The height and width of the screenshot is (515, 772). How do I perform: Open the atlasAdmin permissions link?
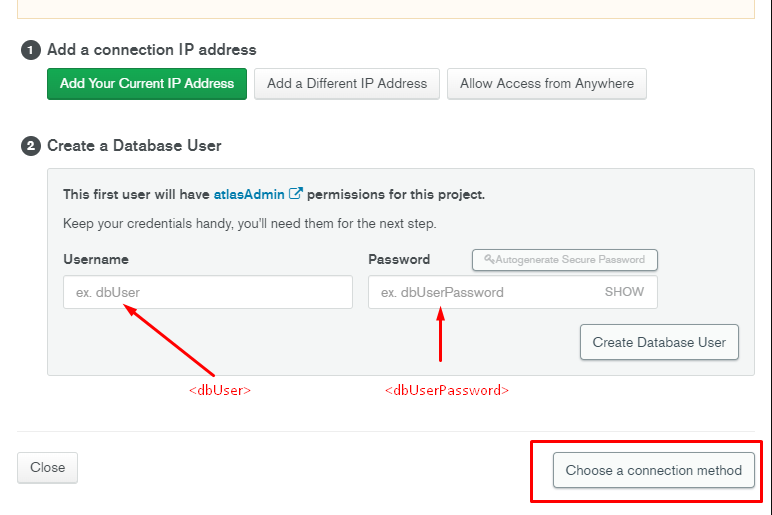click(x=249, y=194)
